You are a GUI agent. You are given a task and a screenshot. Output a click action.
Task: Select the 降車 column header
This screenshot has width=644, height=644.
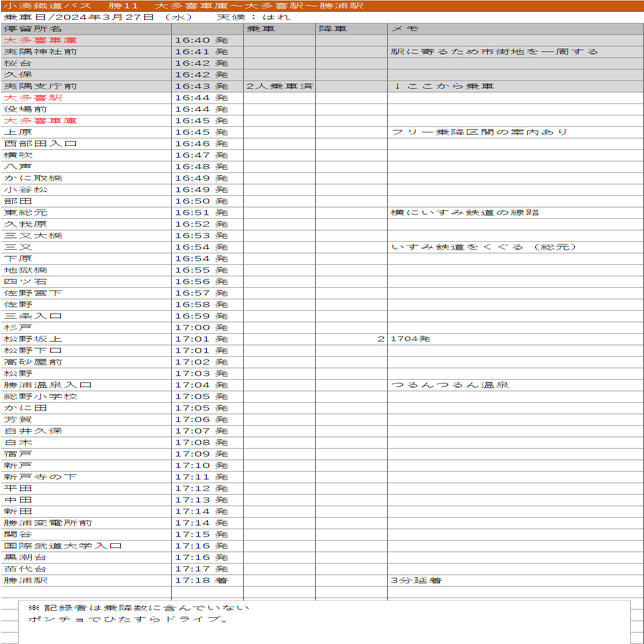351,29
